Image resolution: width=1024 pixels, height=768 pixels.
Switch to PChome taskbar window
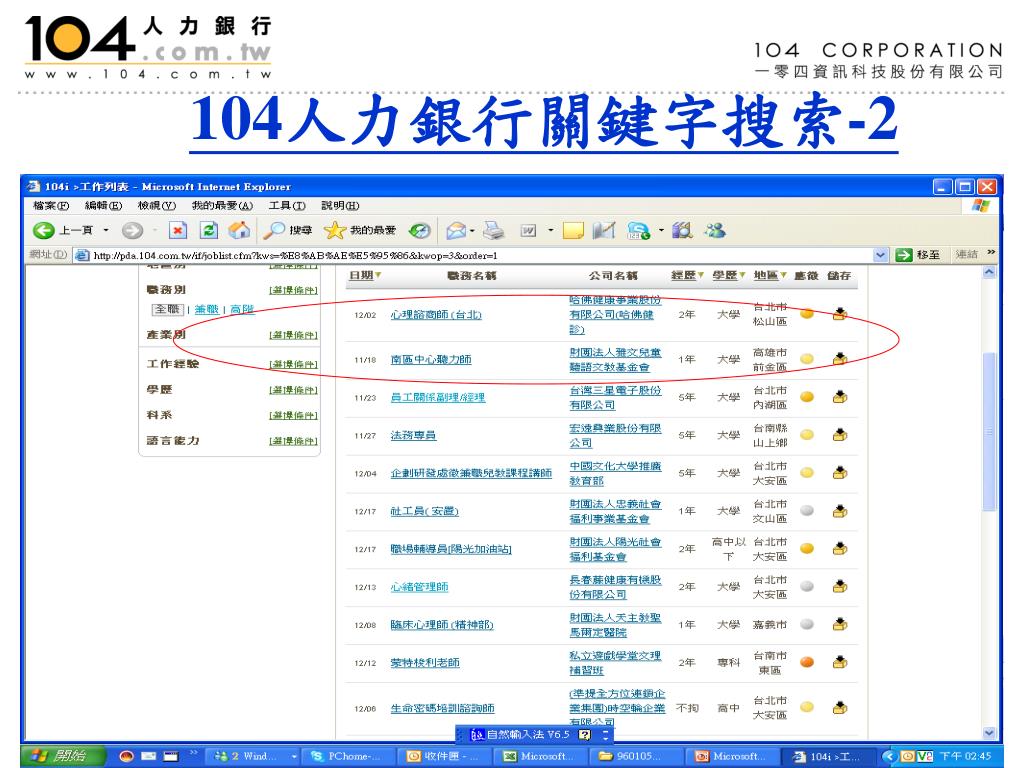click(348, 756)
